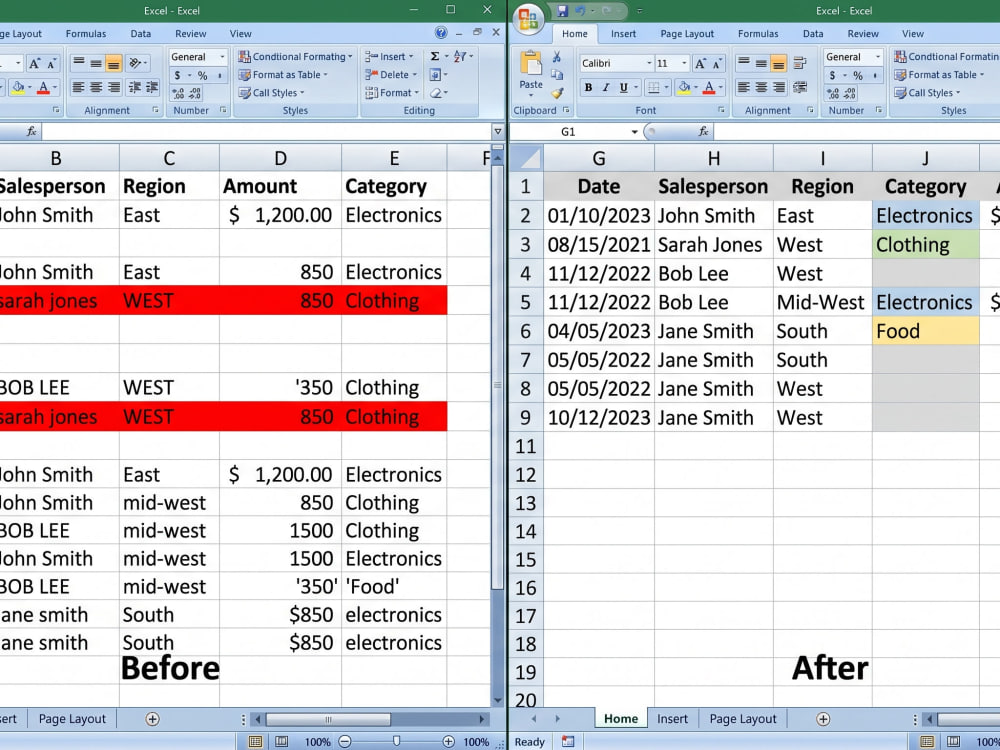
Task: Click the Insert Function fx icon in right window
Action: click(x=703, y=131)
